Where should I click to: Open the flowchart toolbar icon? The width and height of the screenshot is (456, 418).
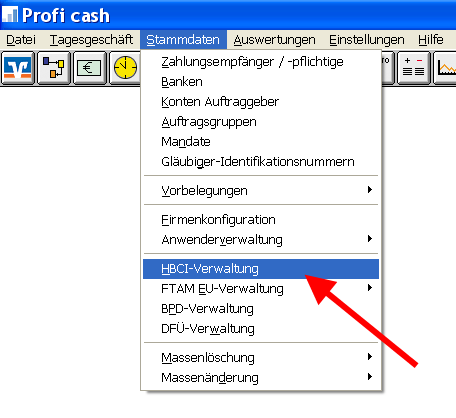click(54, 68)
